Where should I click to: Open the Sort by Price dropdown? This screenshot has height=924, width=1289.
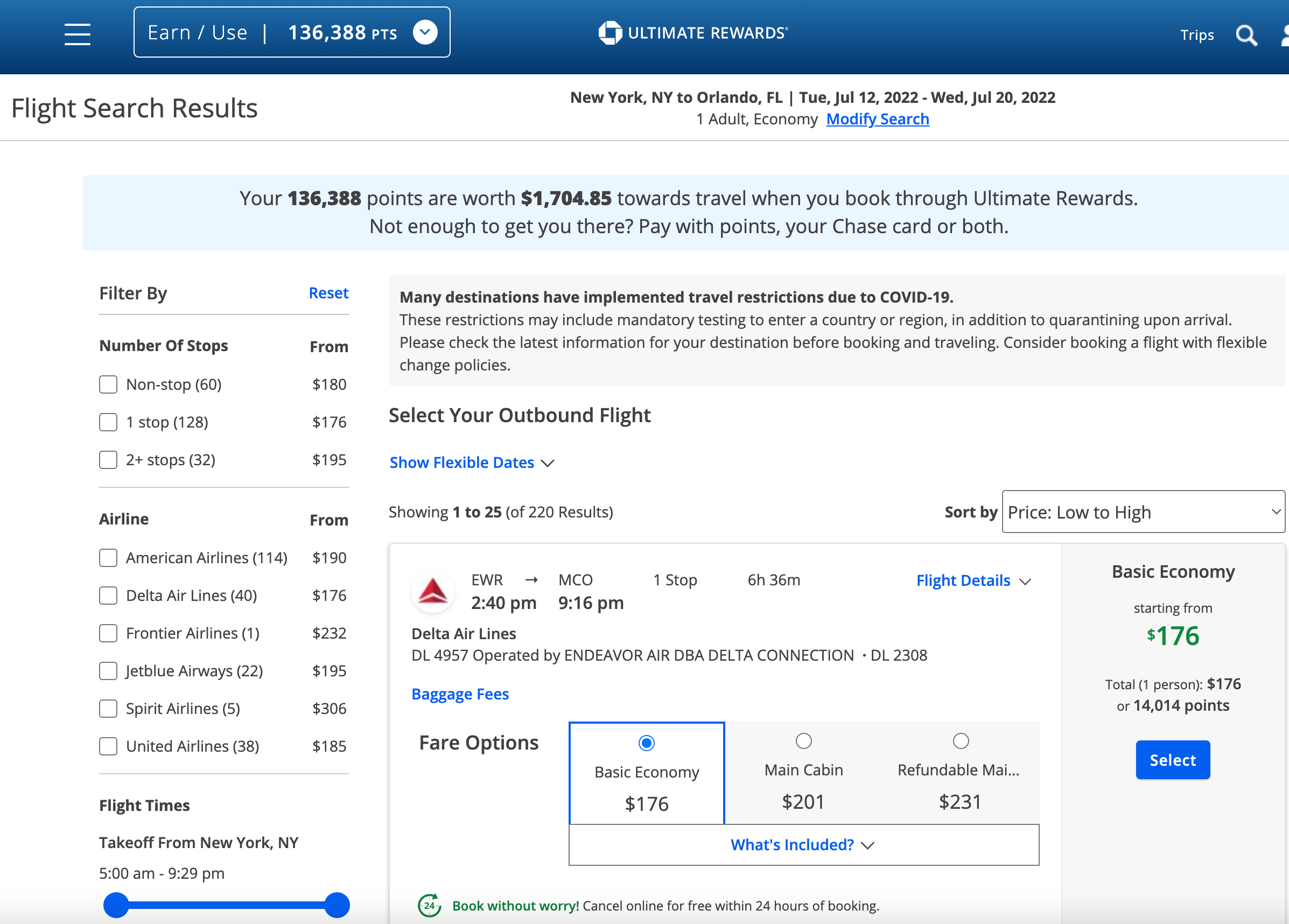click(1144, 512)
